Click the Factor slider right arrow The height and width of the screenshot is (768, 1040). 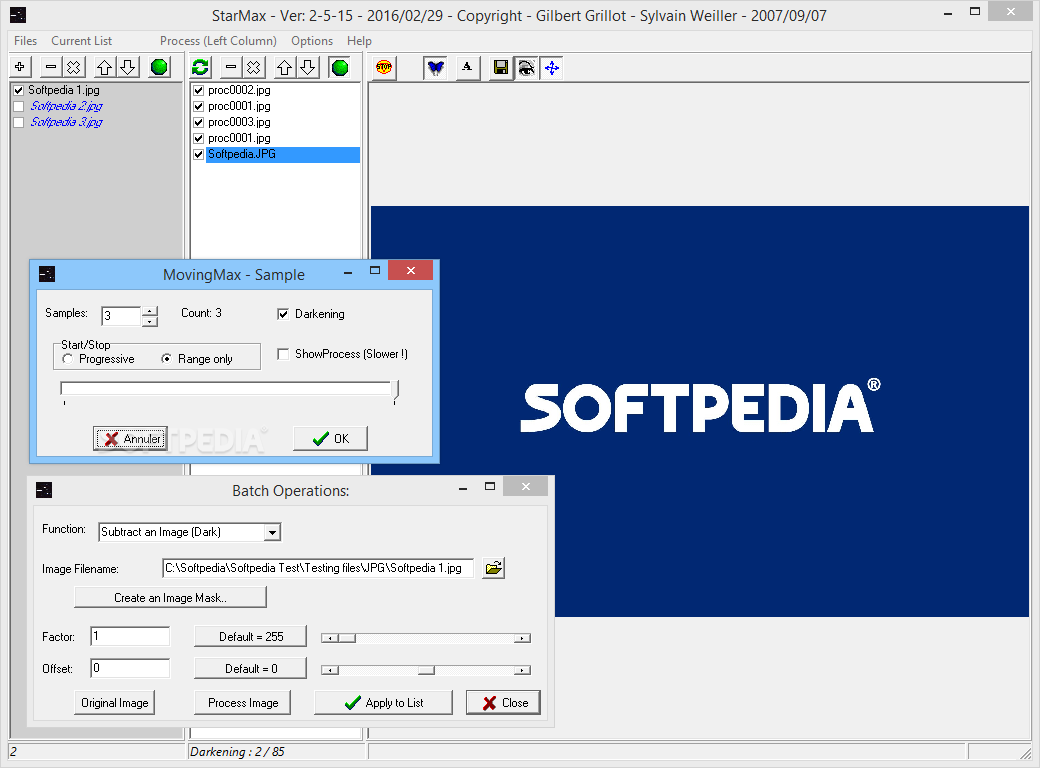point(523,638)
